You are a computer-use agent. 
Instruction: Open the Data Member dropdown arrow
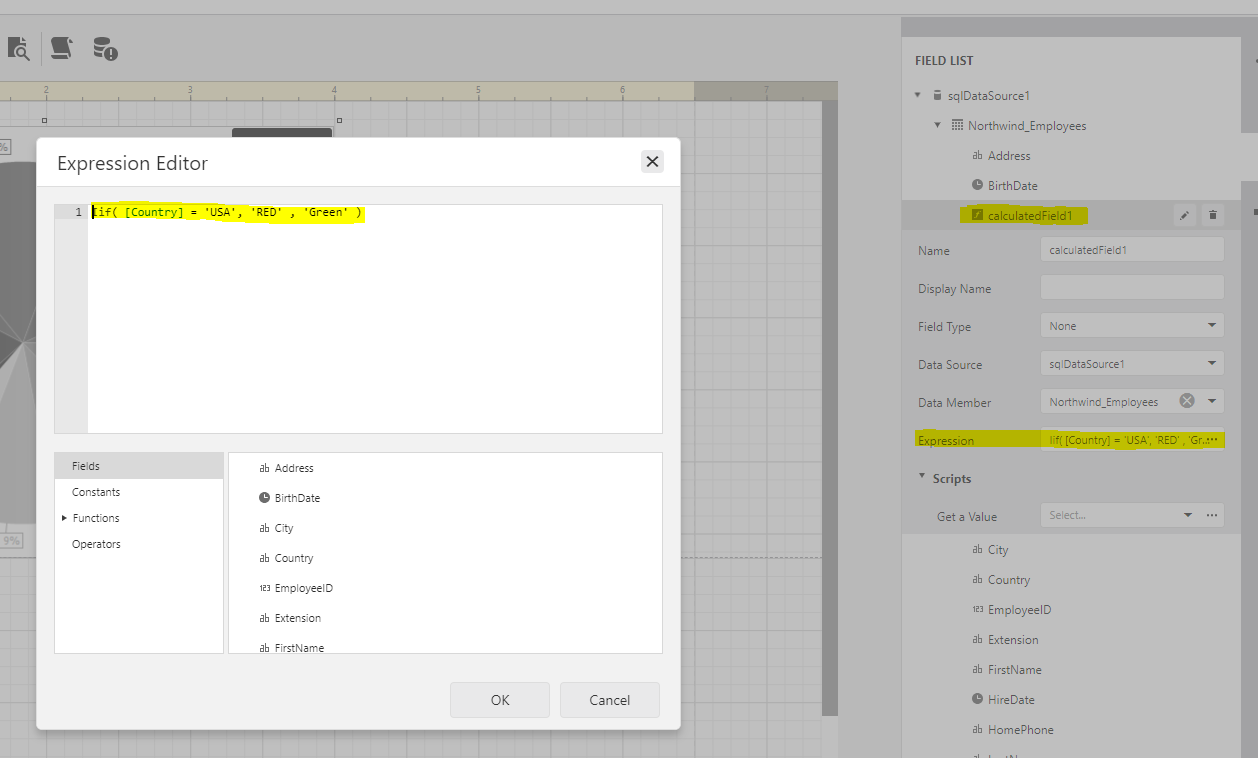coord(1212,402)
